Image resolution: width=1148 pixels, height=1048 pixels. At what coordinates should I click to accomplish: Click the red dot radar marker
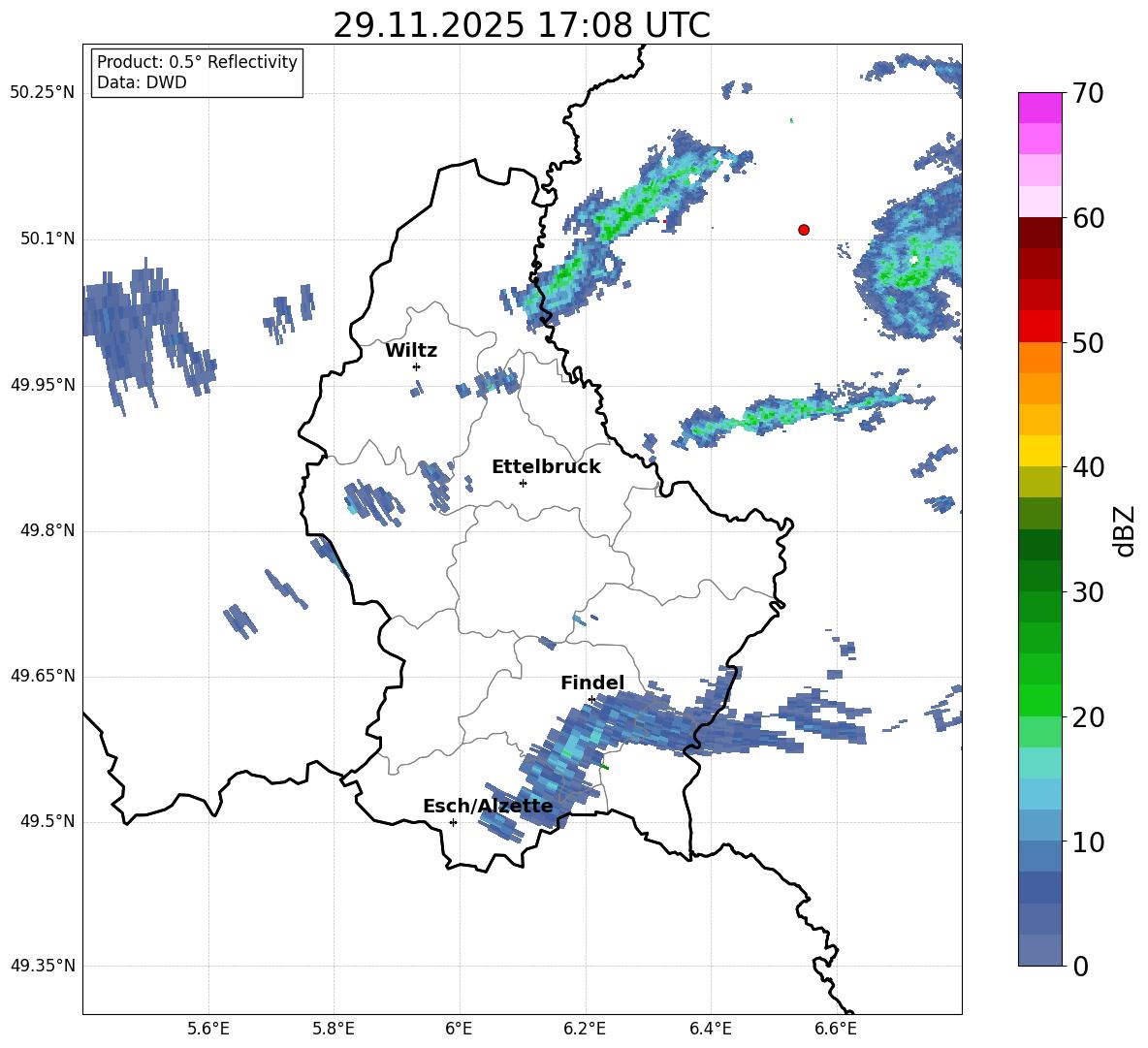tap(804, 230)
